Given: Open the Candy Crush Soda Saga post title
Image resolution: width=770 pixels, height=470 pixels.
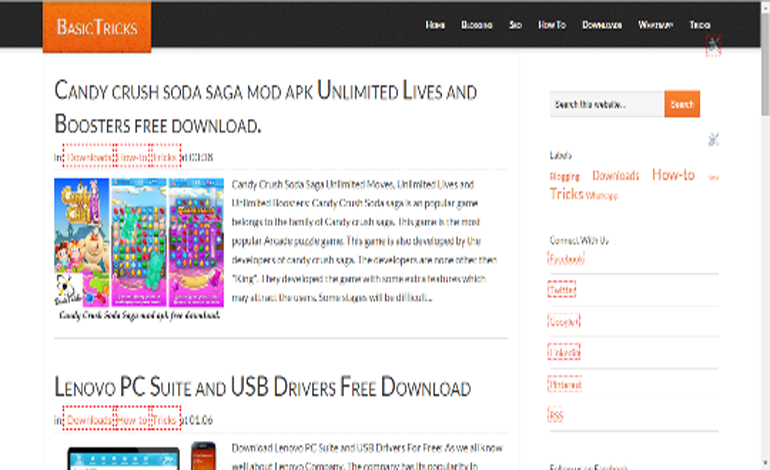Looking at the screenshot, I should pyautogui.click(x=265, y=108).
